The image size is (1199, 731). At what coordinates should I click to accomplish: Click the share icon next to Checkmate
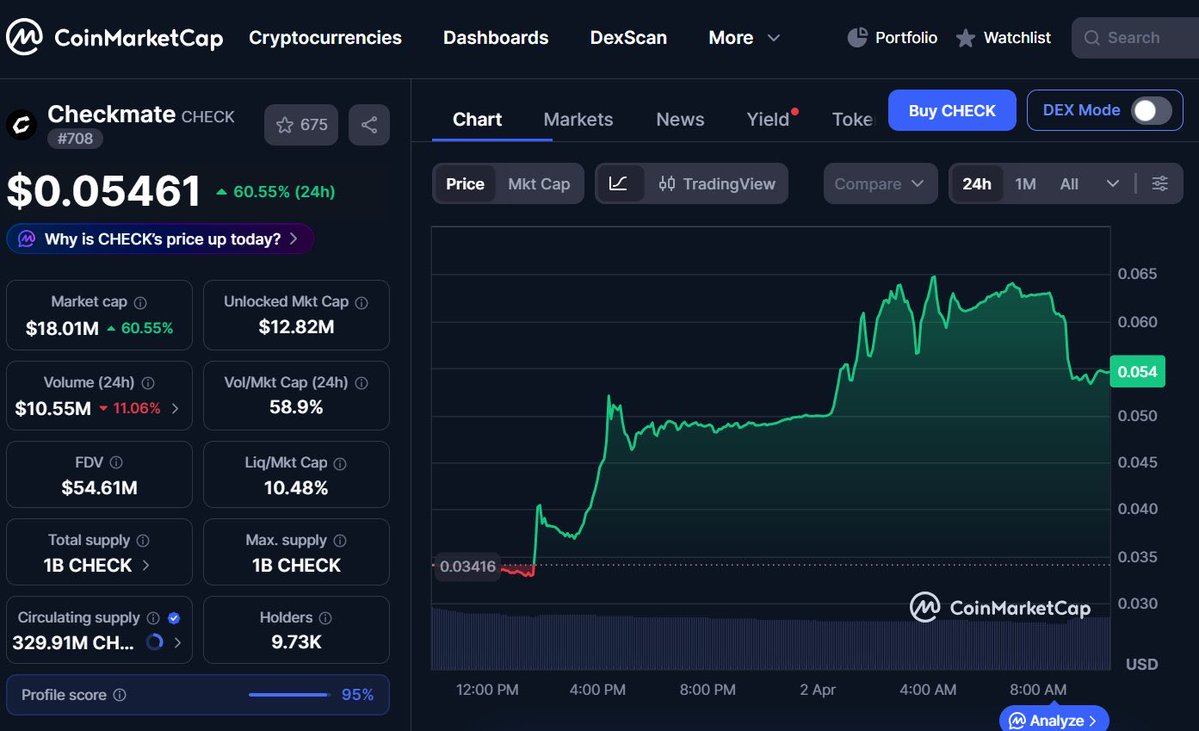(x=369, y=125)
